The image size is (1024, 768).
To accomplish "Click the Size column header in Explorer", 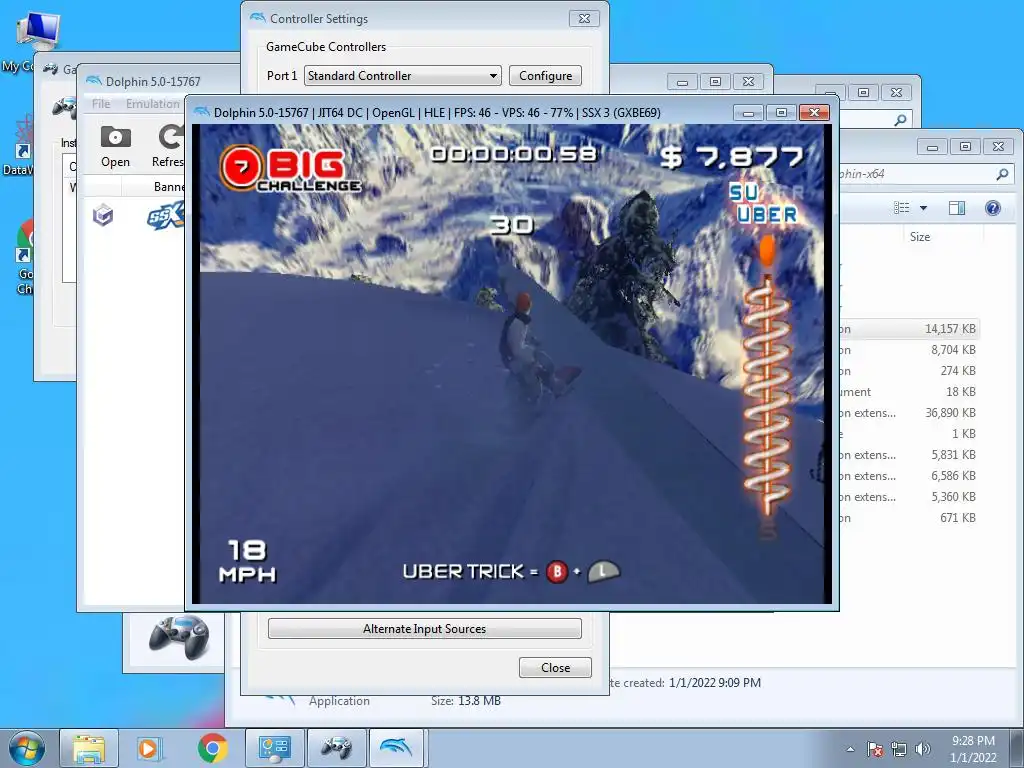I will pyautogui.click(x=920, y=237).
